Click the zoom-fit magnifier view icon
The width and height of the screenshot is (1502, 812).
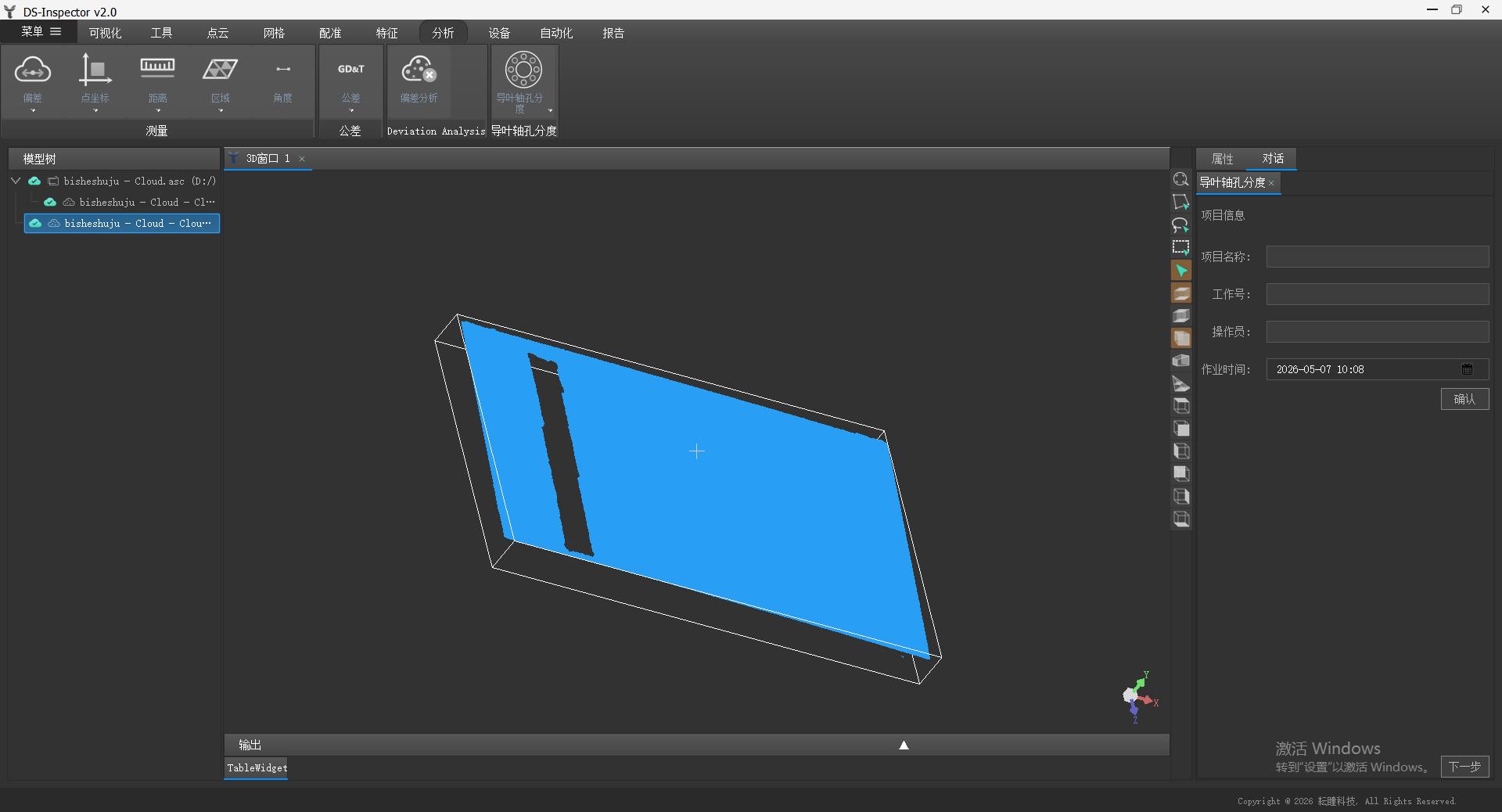coord(1180,180)
